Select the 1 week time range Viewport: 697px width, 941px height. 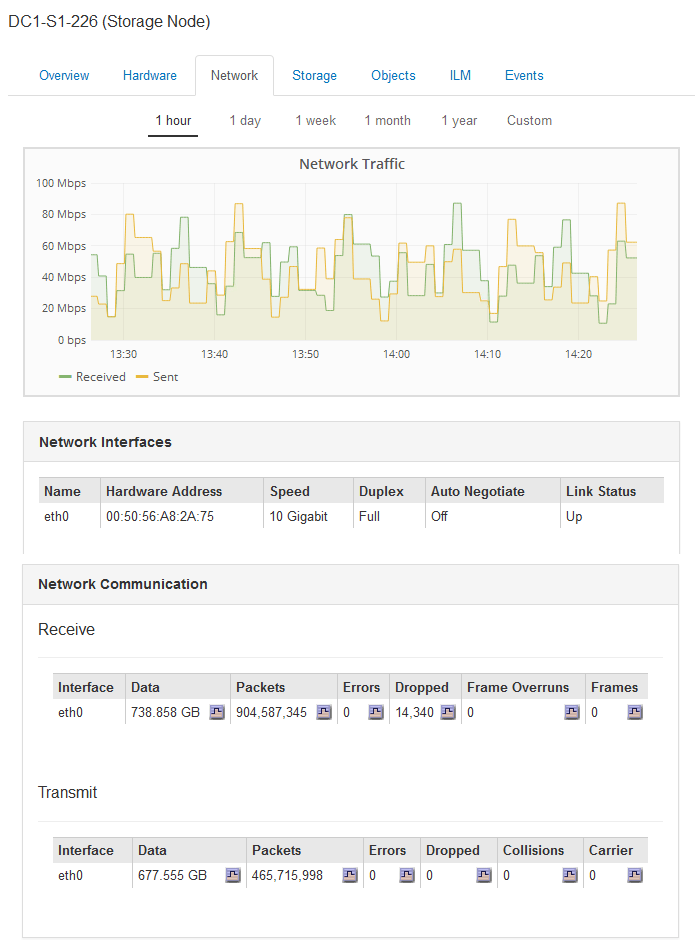tap(315, 121)
